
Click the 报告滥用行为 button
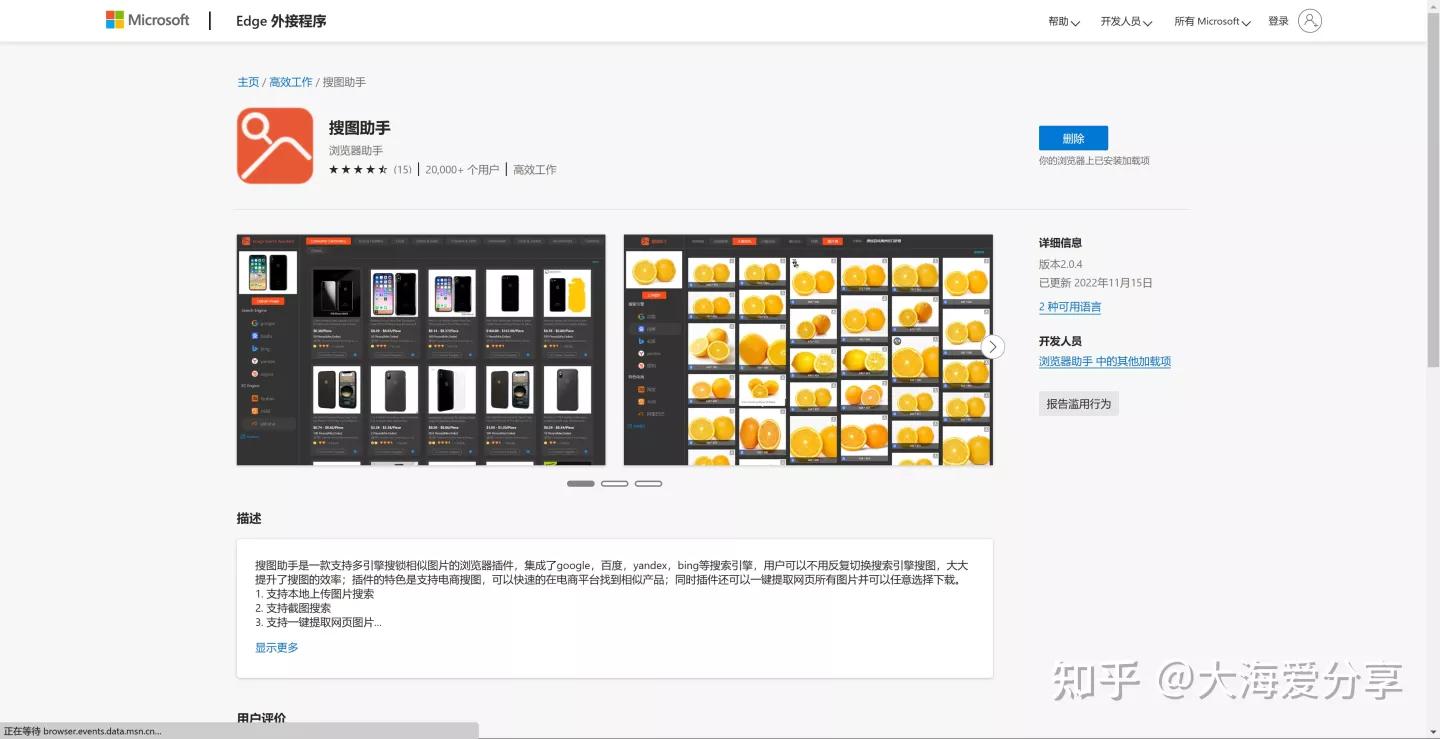click(1078, 403)
